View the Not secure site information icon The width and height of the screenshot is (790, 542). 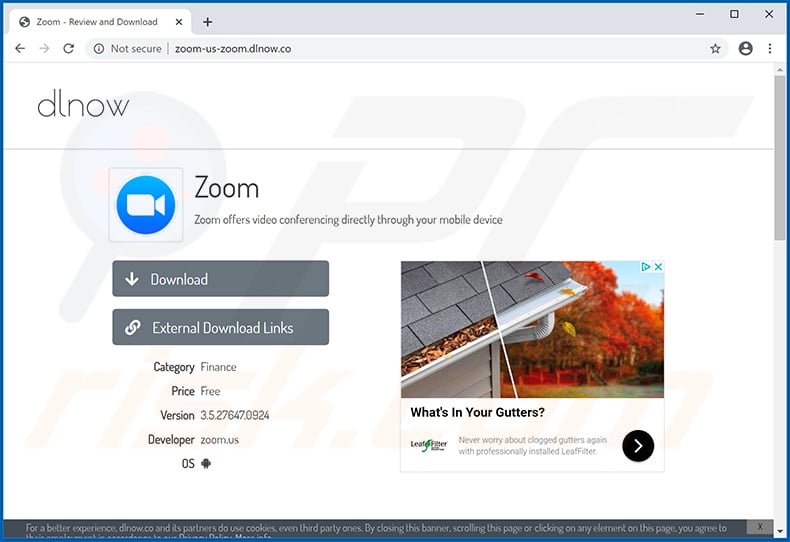tap(99, 48)
